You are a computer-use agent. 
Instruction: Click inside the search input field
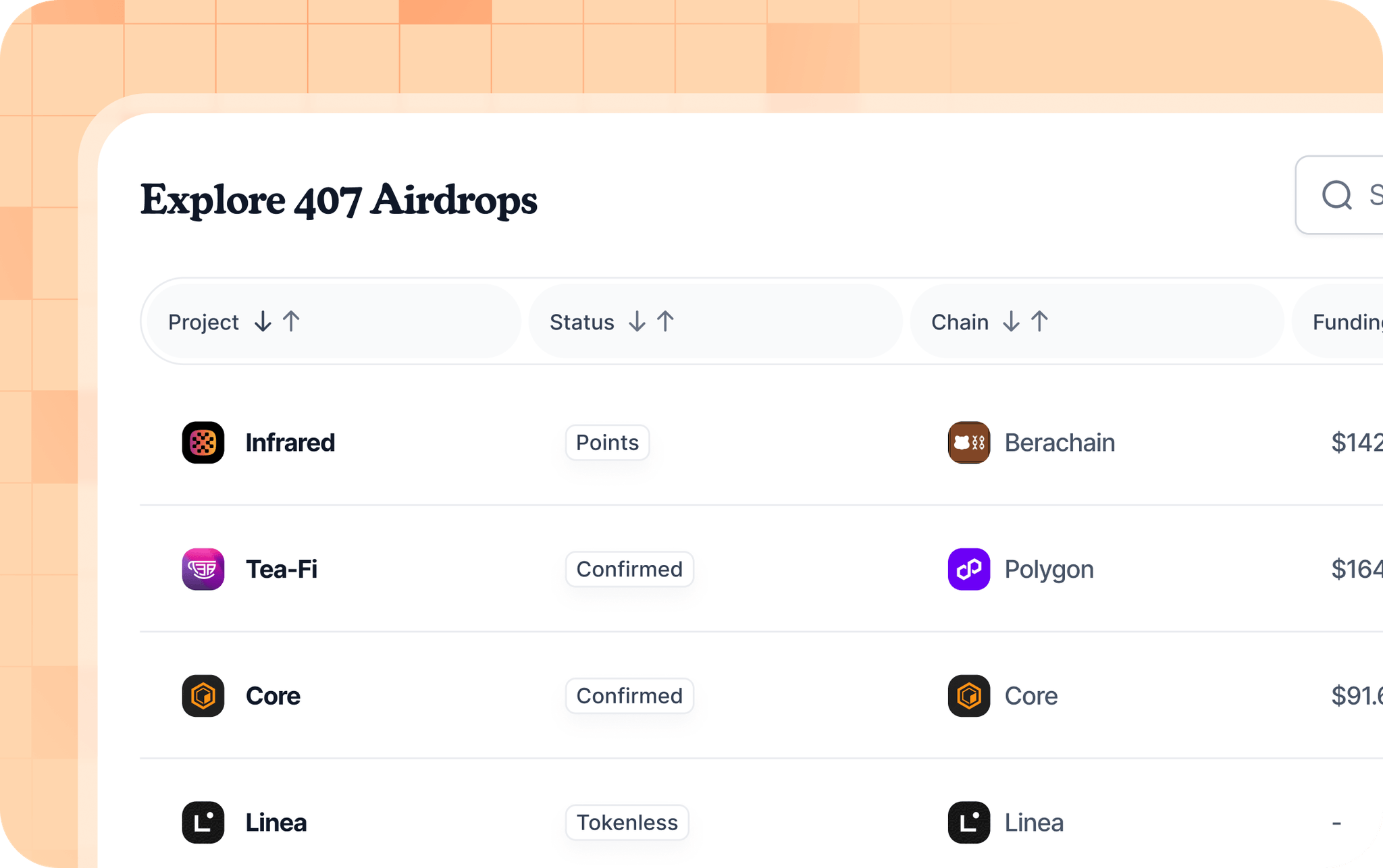[1374, 195]
